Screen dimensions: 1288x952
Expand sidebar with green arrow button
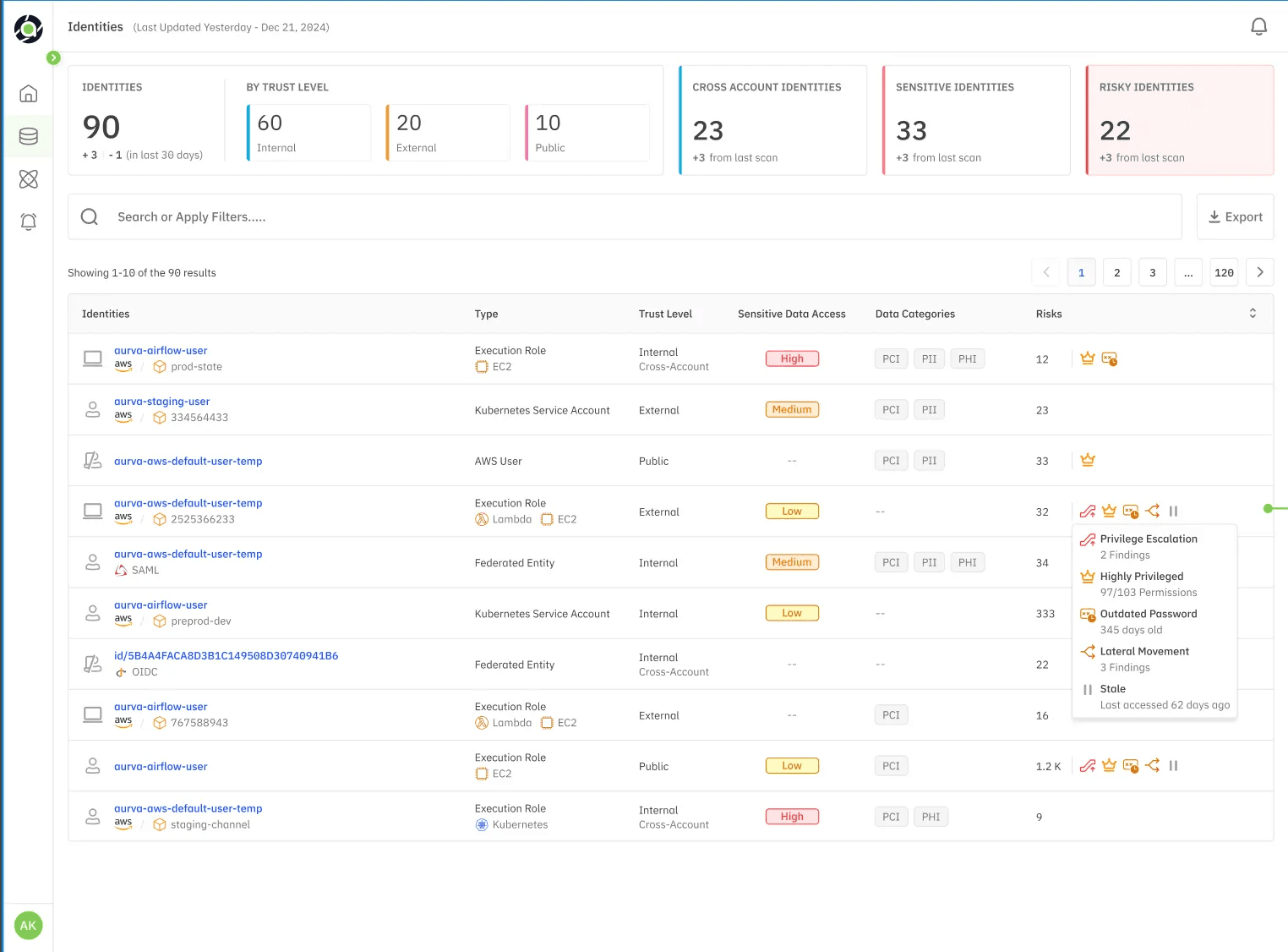[53, 57]
